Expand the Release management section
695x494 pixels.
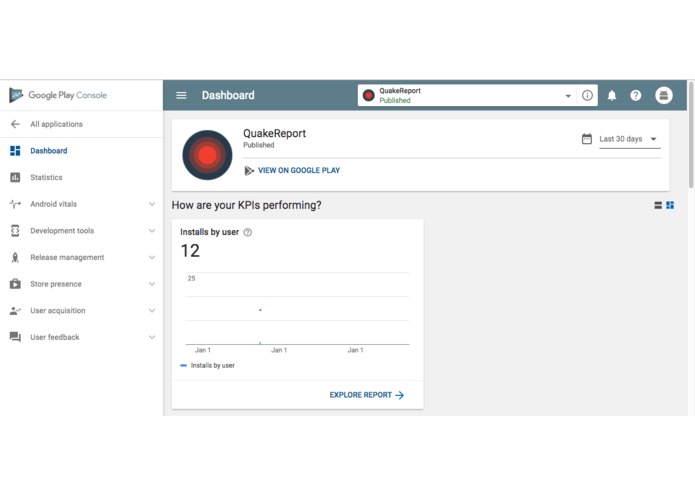click(x=152, y=257)
